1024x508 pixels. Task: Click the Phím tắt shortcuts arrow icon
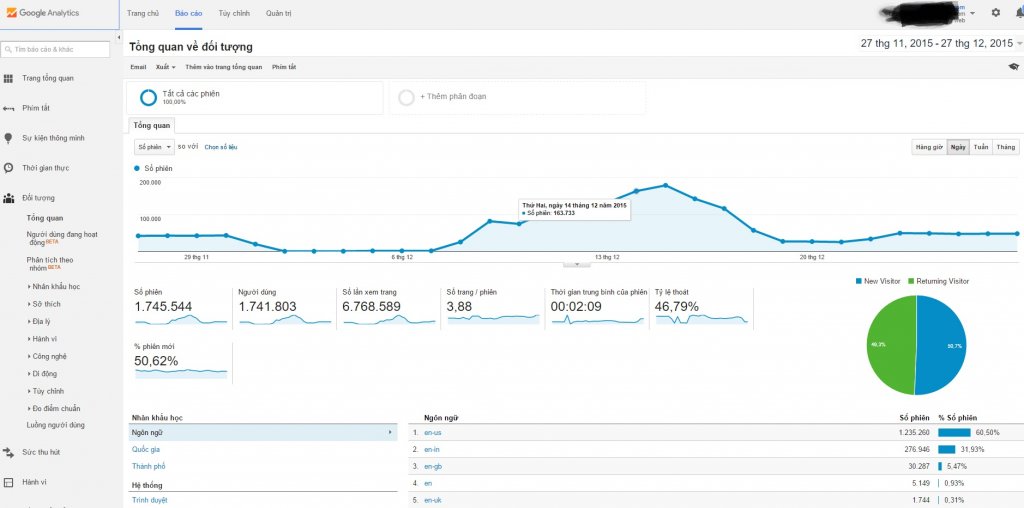click(x=9, y=108)
